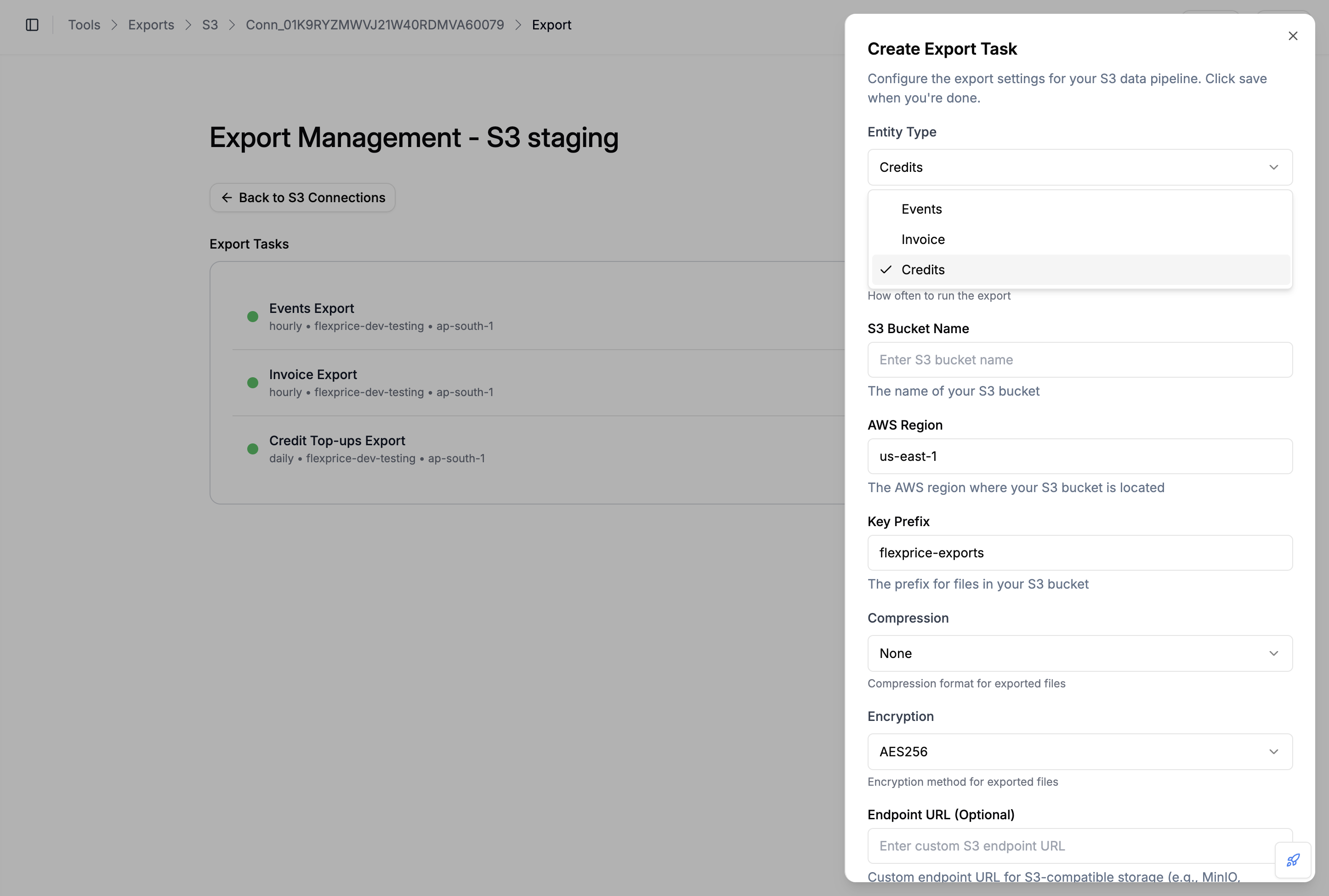This screenshot has height=896, width=1329.
Task: Close the Create Export Task dialog
Action: click(x=1292, y=35)
